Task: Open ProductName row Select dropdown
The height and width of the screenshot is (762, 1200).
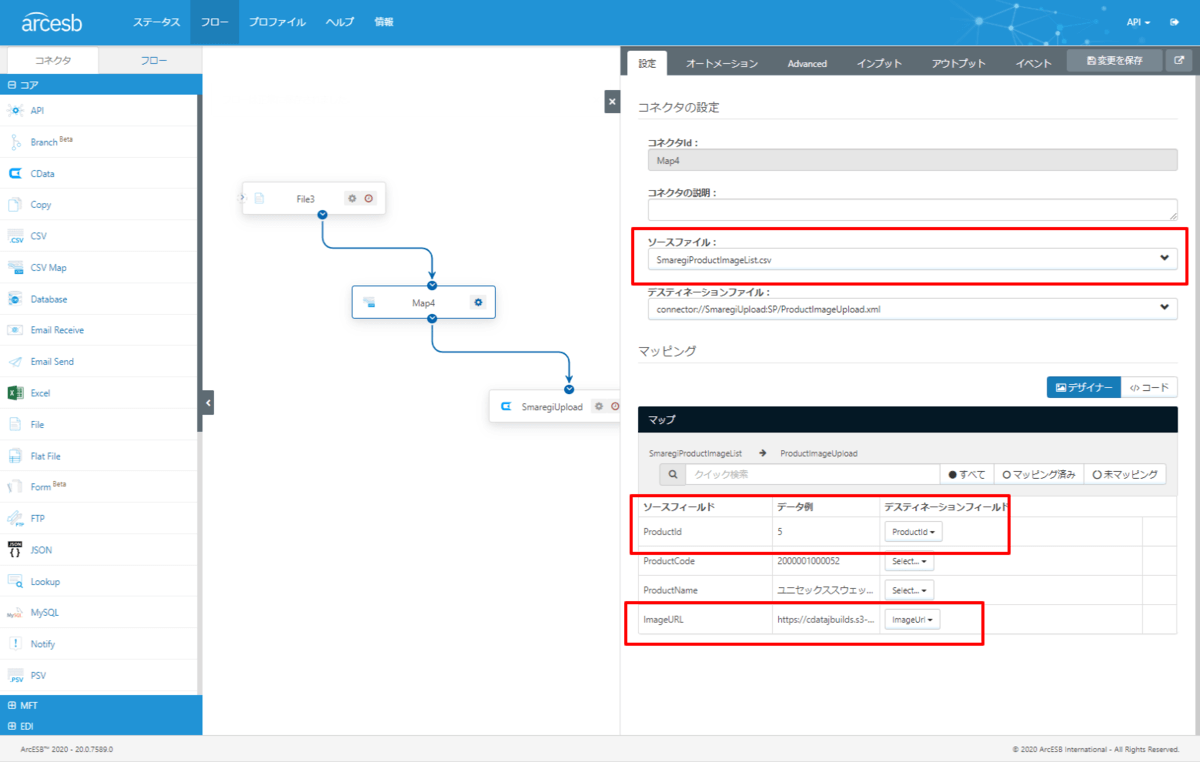Action: coord(909,590)
